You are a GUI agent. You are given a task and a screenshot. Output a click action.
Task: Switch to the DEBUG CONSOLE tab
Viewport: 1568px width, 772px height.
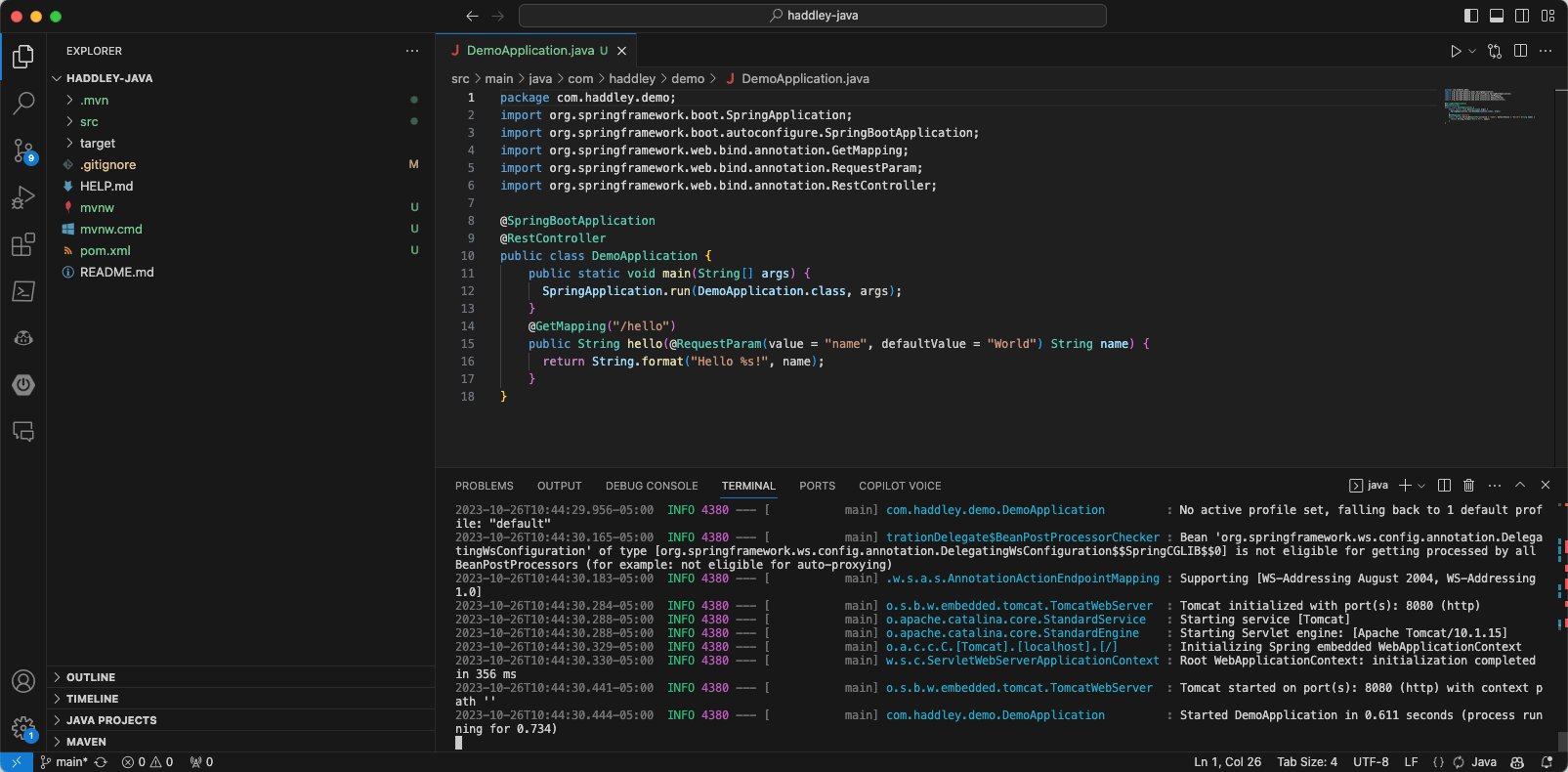652,486
